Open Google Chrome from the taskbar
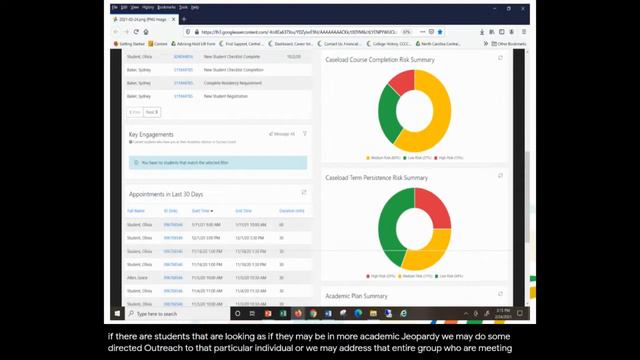Image resolution: width=640 pixels, height=360 pixels. click(x=313, y=313)
